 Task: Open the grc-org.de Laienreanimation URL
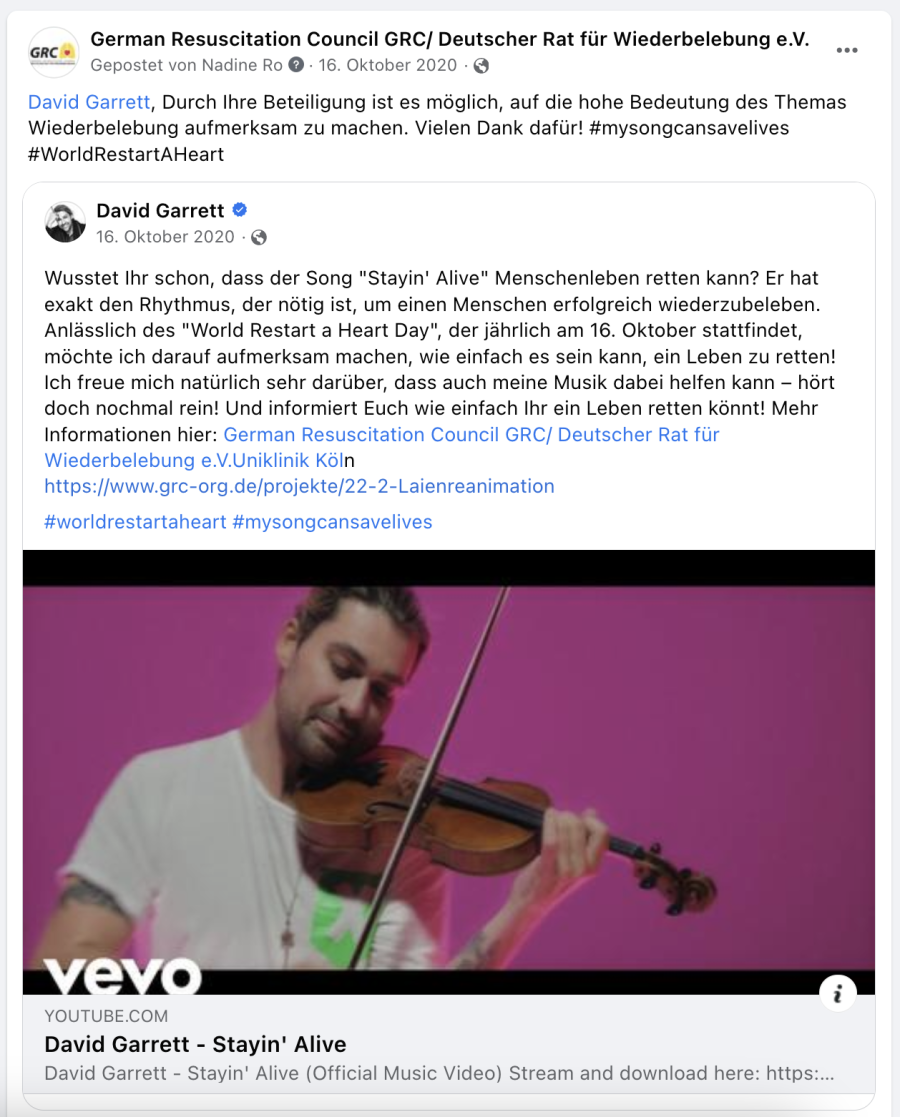pyautogui.click(x=299, y=487)
